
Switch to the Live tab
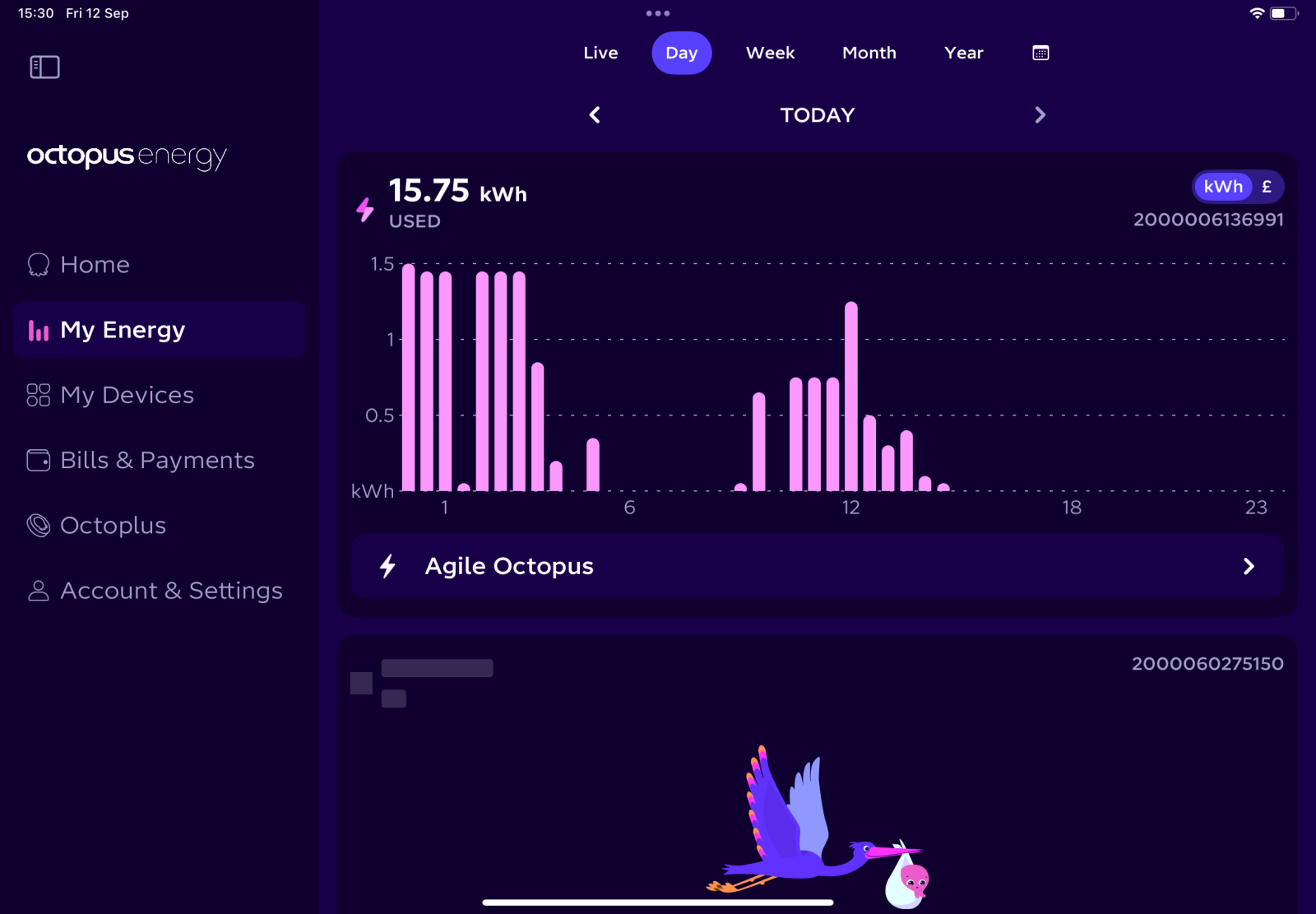pos(600,53)
